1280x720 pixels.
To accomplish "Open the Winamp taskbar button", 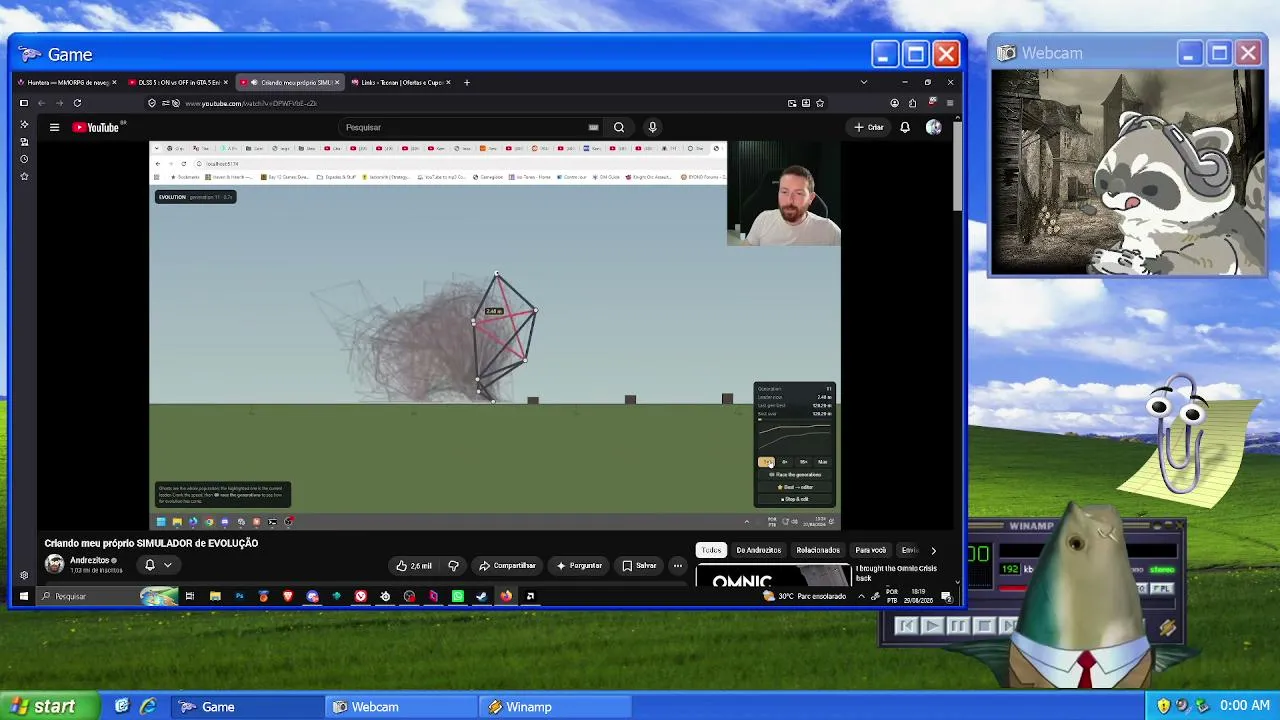I will (555, 706).
